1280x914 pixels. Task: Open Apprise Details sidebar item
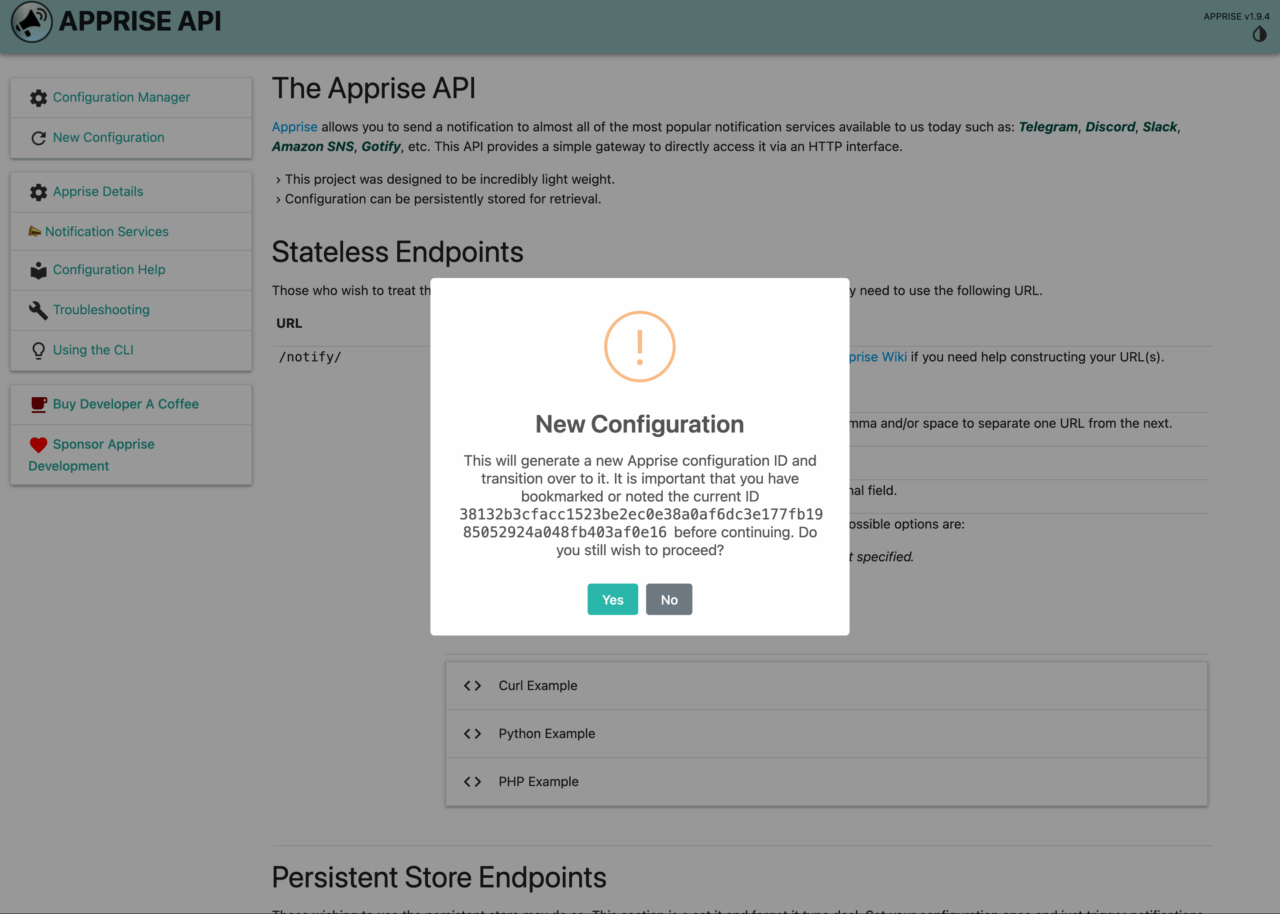[x=131, y=192]
